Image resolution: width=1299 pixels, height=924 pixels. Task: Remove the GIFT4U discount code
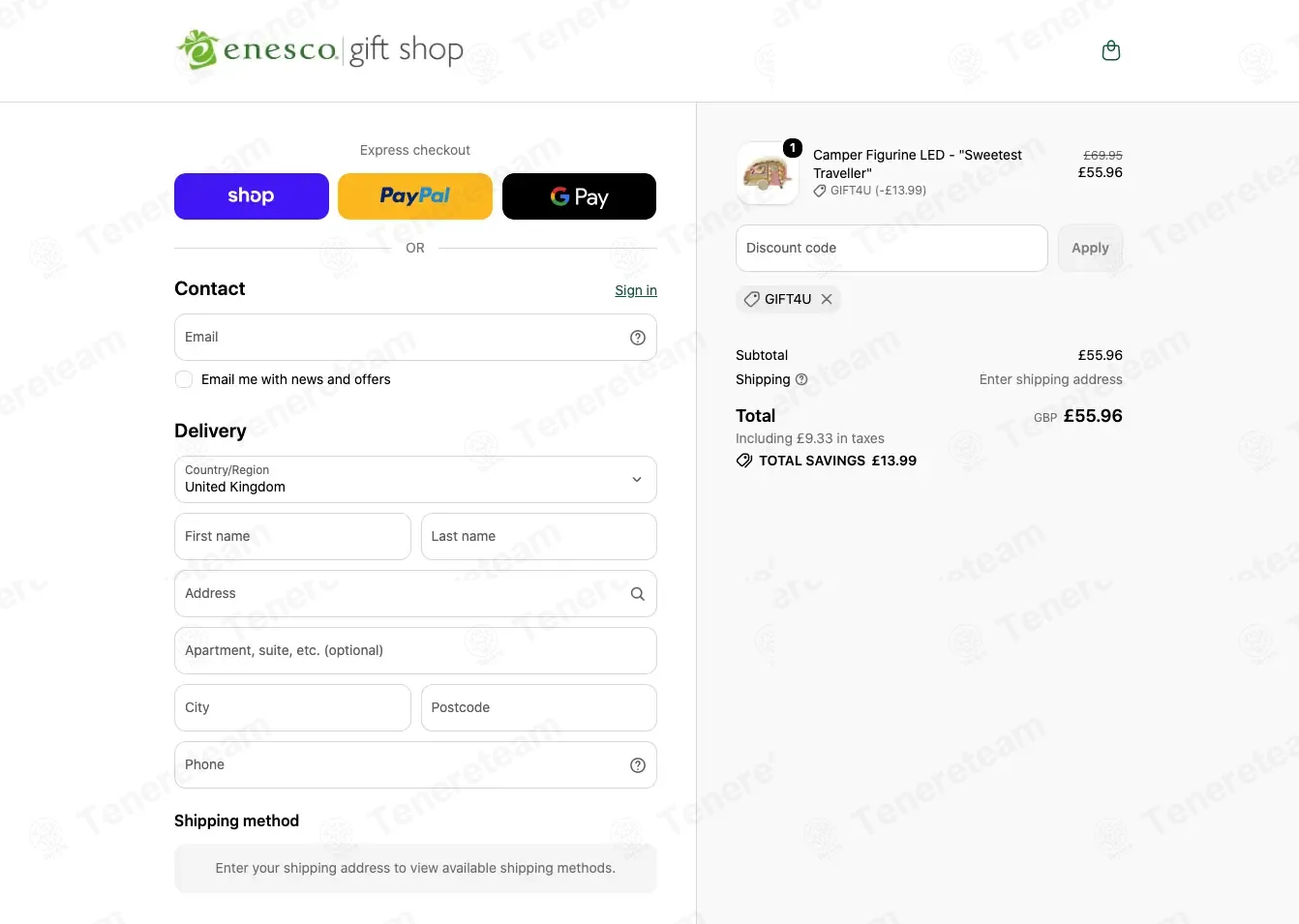tap(827, 299)
